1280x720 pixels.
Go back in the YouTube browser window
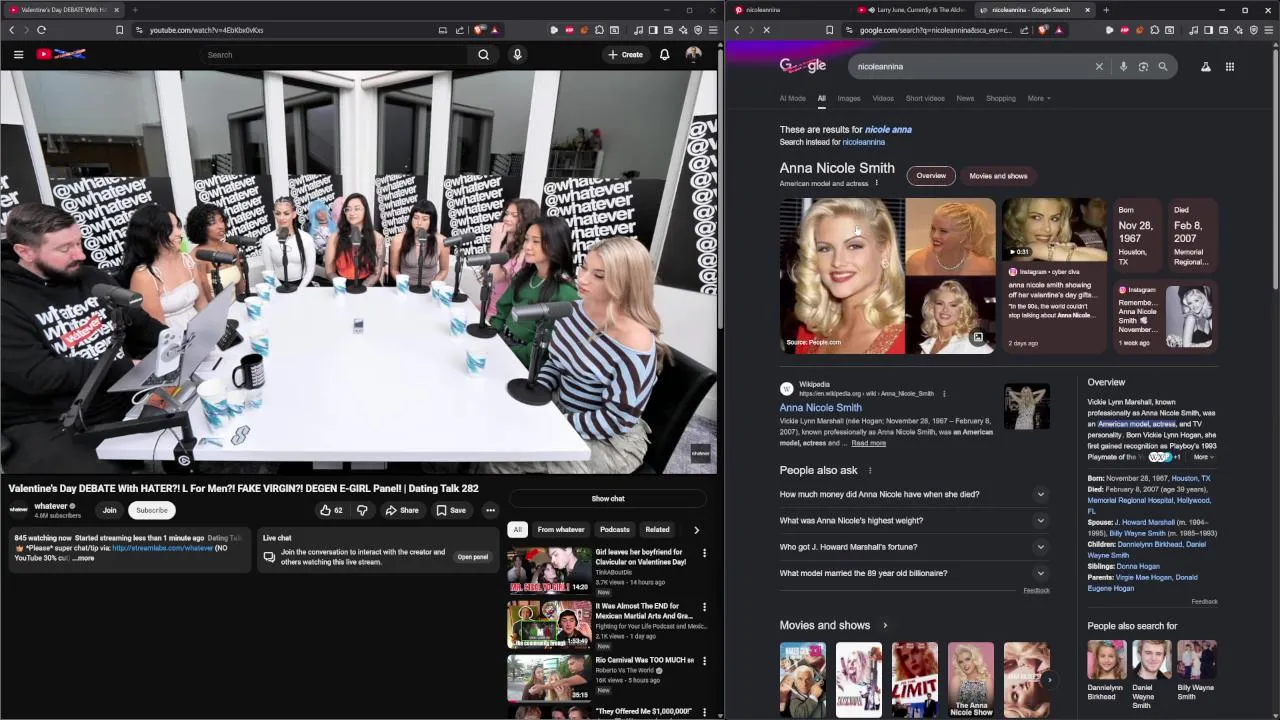click(x=12, y=30)
